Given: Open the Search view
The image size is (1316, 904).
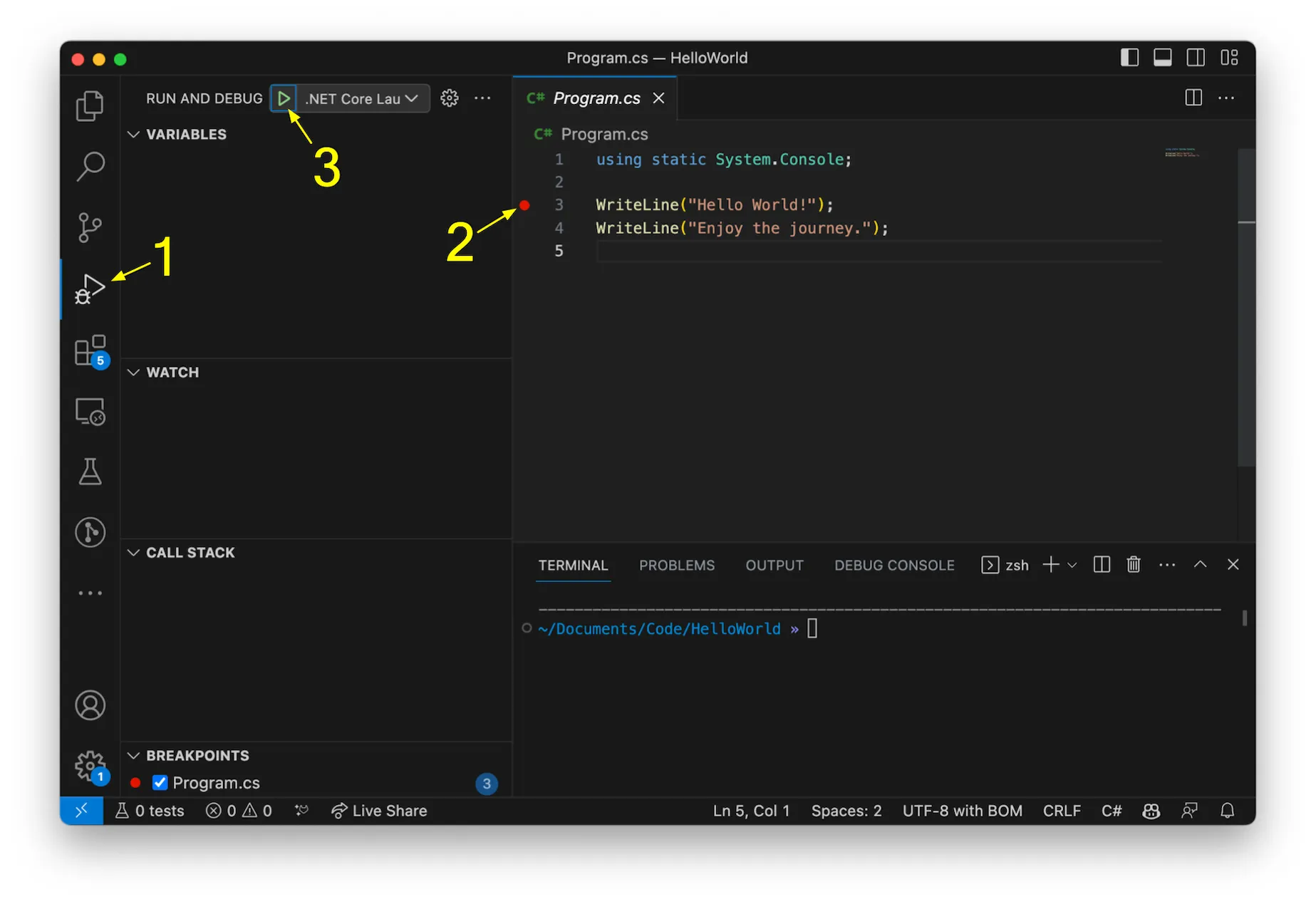Looking at the screenshot, I should pyautogui.click(x=90, y=167).
